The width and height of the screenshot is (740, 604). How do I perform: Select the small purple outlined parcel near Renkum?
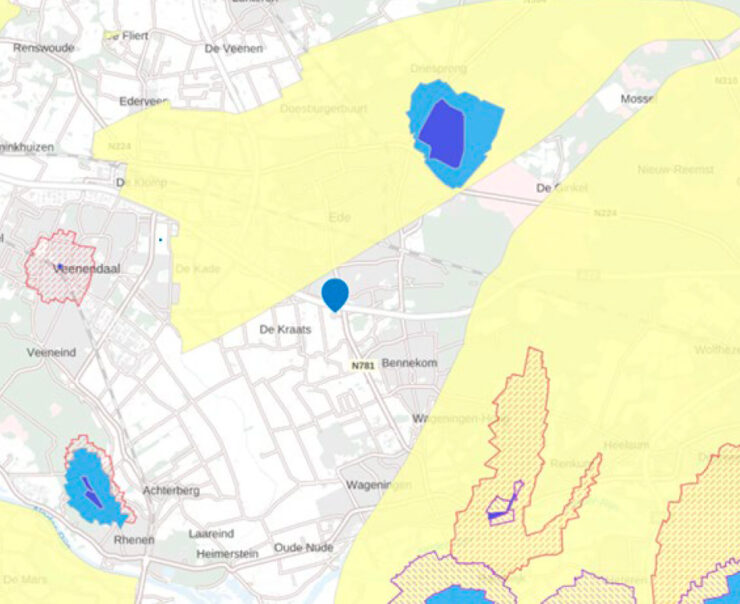504,505
